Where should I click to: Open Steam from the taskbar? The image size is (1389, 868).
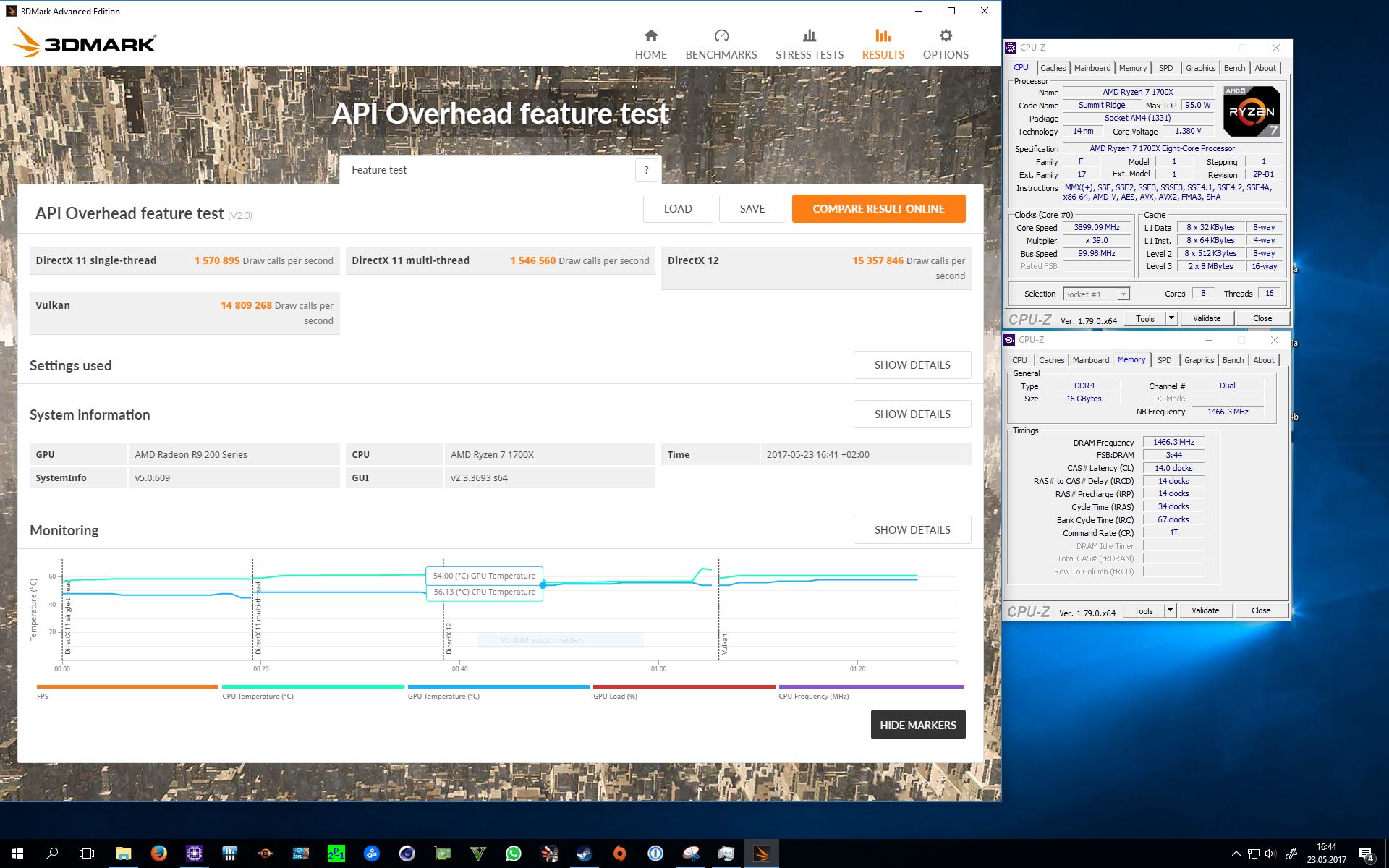tap(584, 854)
